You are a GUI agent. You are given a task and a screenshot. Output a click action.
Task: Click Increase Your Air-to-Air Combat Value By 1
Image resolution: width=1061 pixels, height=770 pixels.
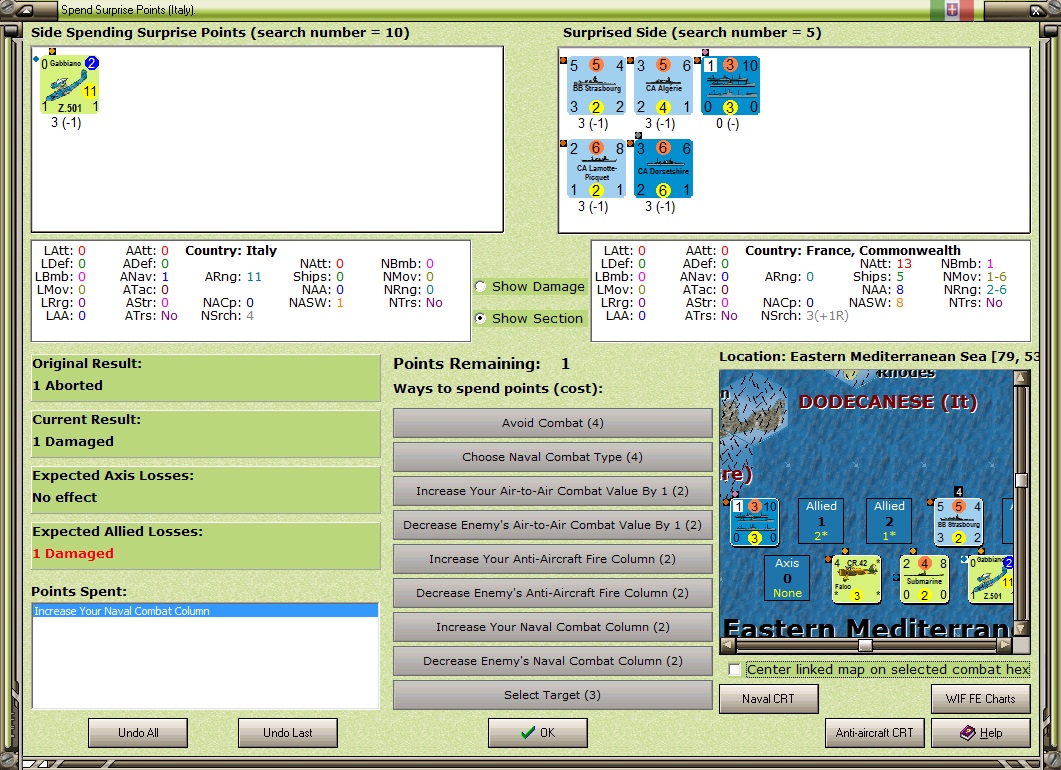tap(552, 491)
